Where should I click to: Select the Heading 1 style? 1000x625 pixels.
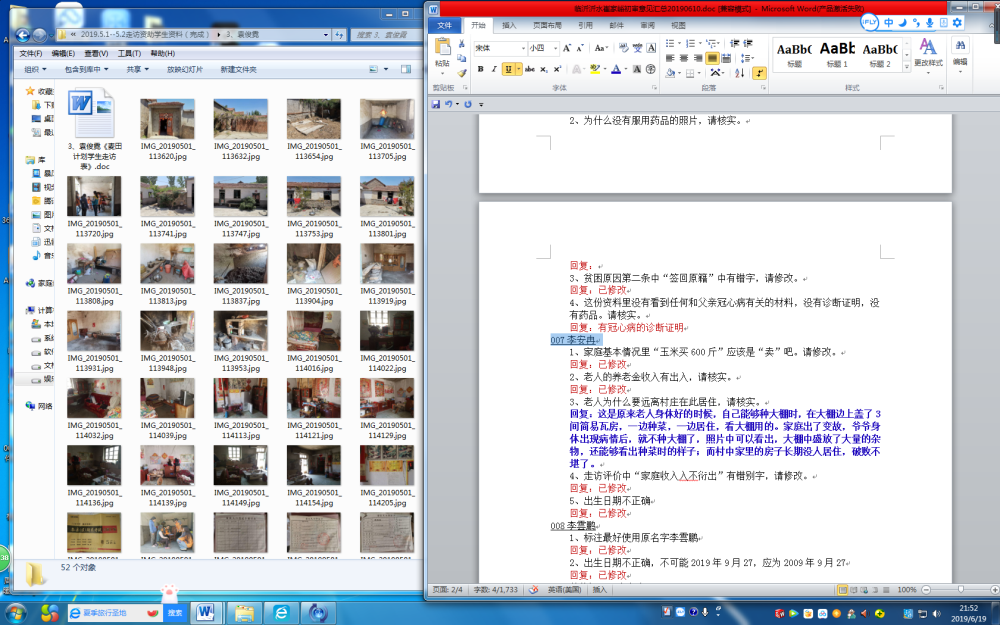click(837, 54)
